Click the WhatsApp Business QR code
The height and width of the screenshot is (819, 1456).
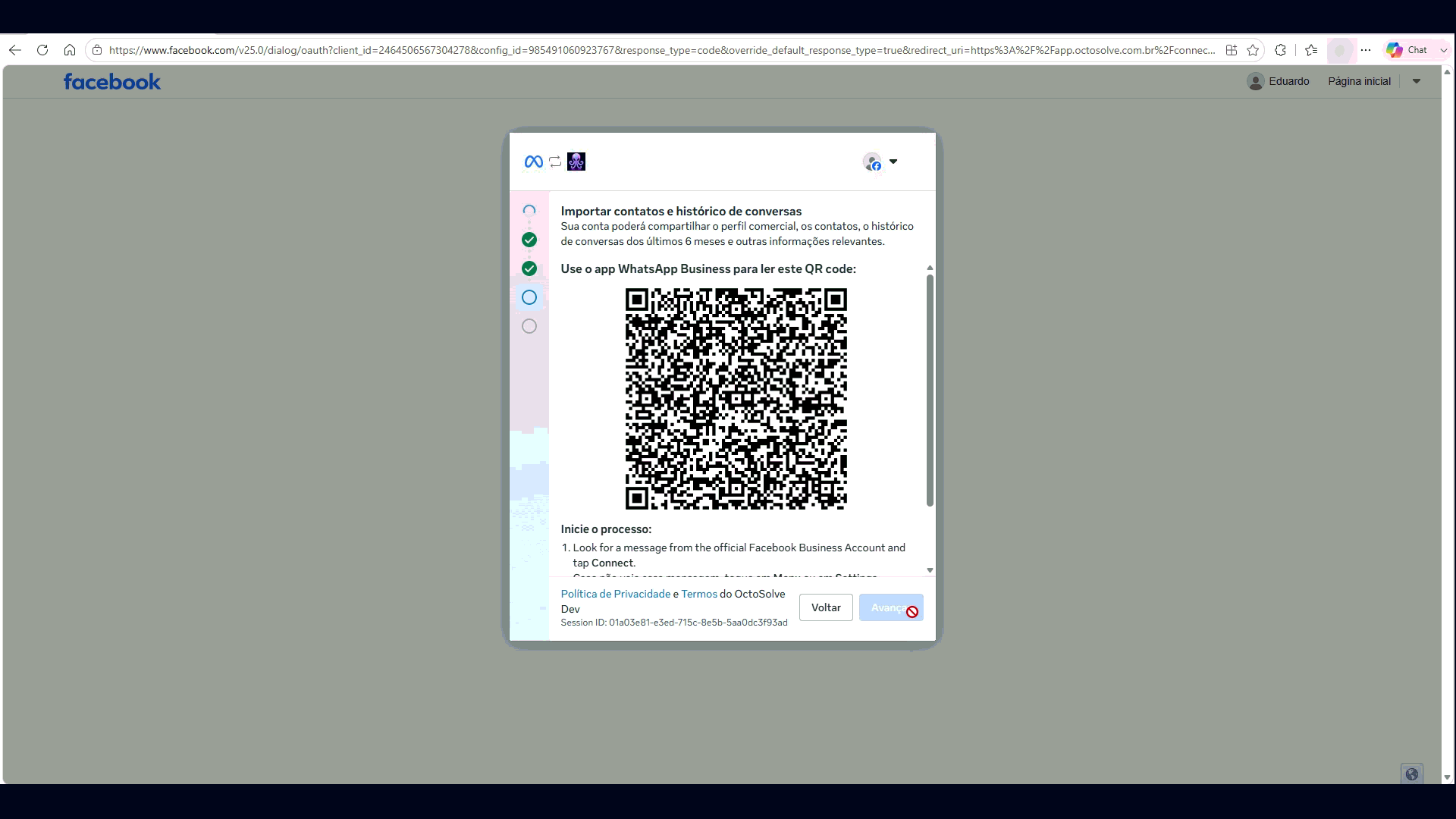click(736, 399)
